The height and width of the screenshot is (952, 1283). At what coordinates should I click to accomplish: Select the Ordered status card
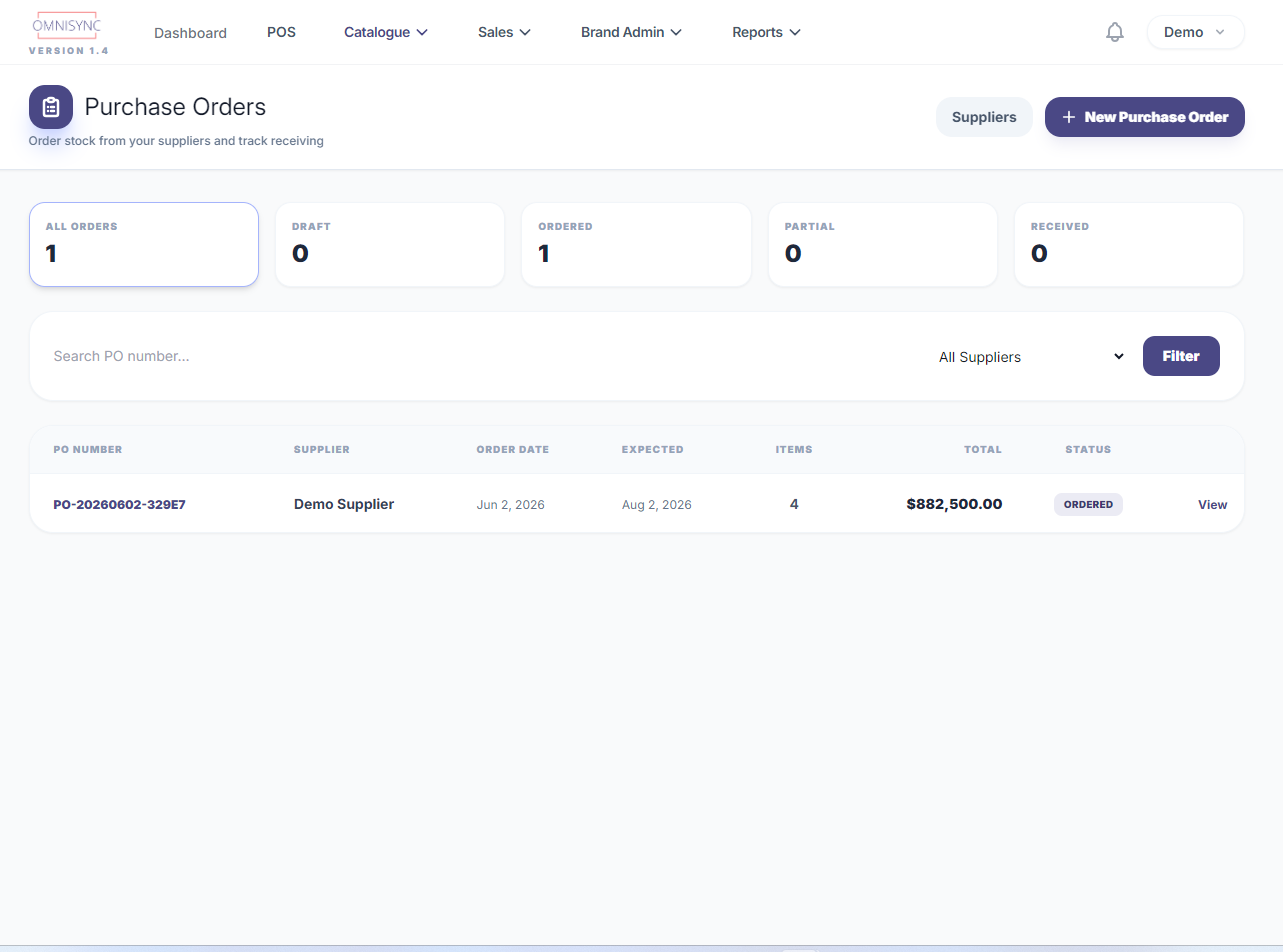pyautogui.click(x=636, y=245)
